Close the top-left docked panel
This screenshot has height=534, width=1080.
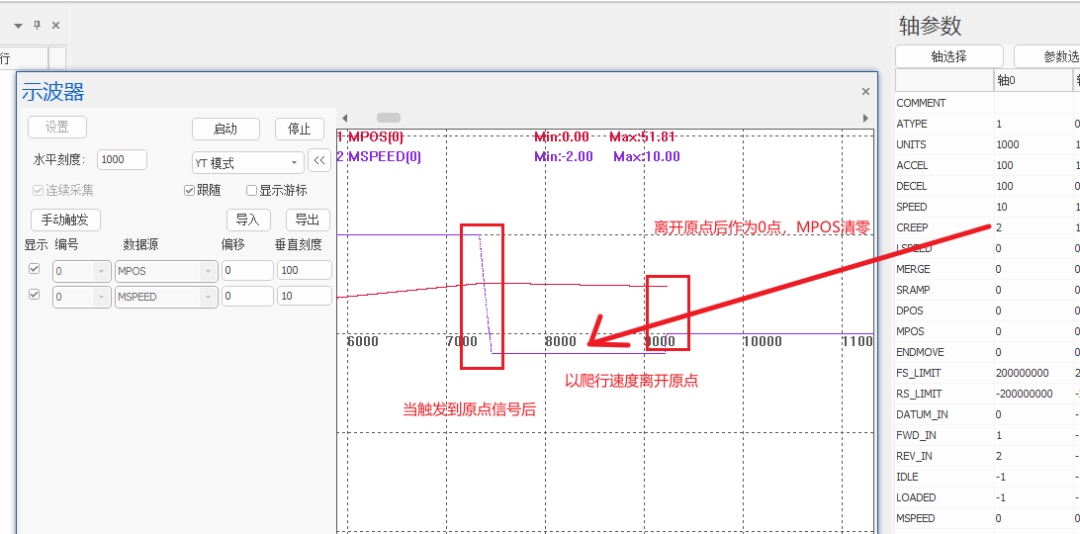click(56, 25)
